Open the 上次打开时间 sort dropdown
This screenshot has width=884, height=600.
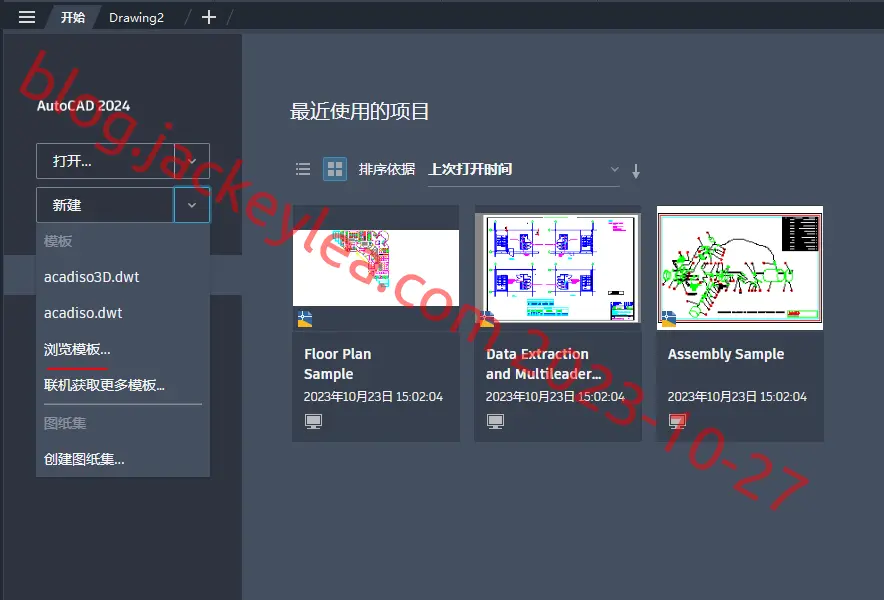pos(524,170)
